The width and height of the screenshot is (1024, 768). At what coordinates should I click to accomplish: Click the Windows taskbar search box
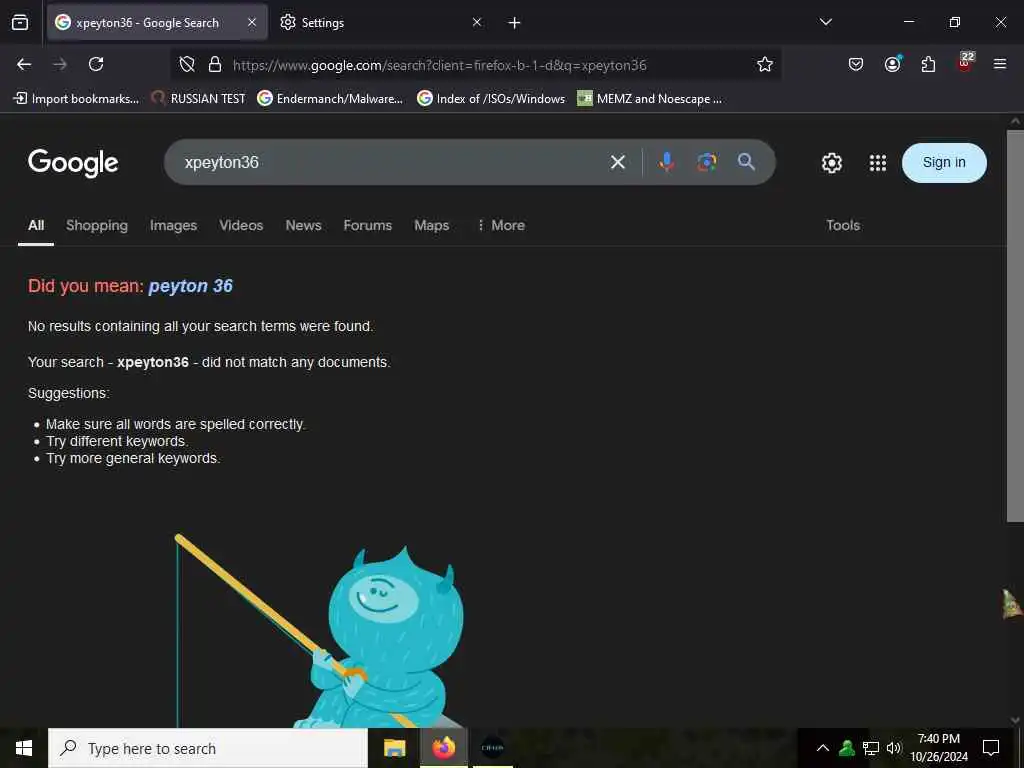pyautogui.click(x=208, y=748)
